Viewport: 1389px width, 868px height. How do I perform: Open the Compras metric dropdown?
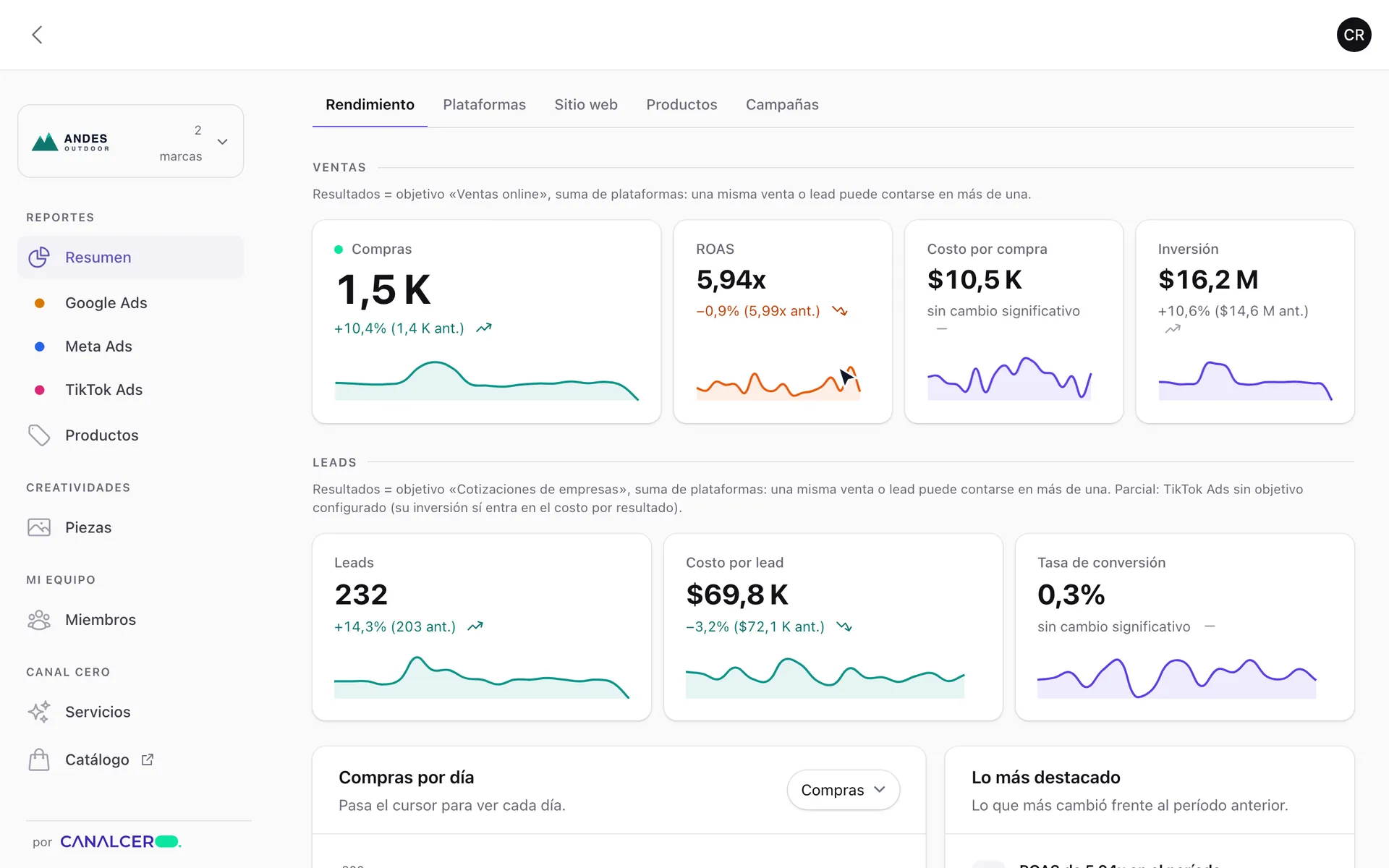(843, 790)
